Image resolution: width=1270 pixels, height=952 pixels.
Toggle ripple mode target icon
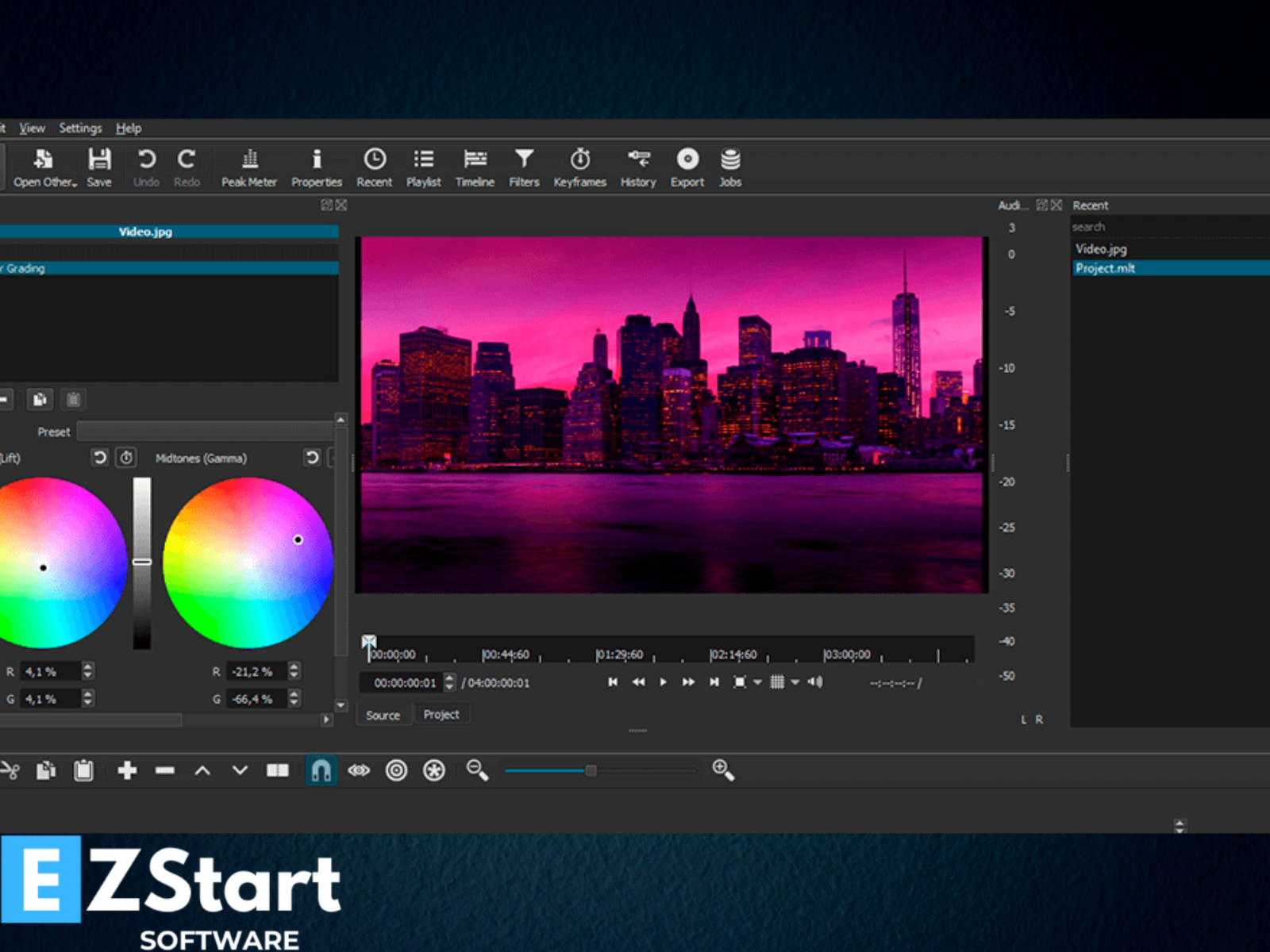(x=396, y=770)
